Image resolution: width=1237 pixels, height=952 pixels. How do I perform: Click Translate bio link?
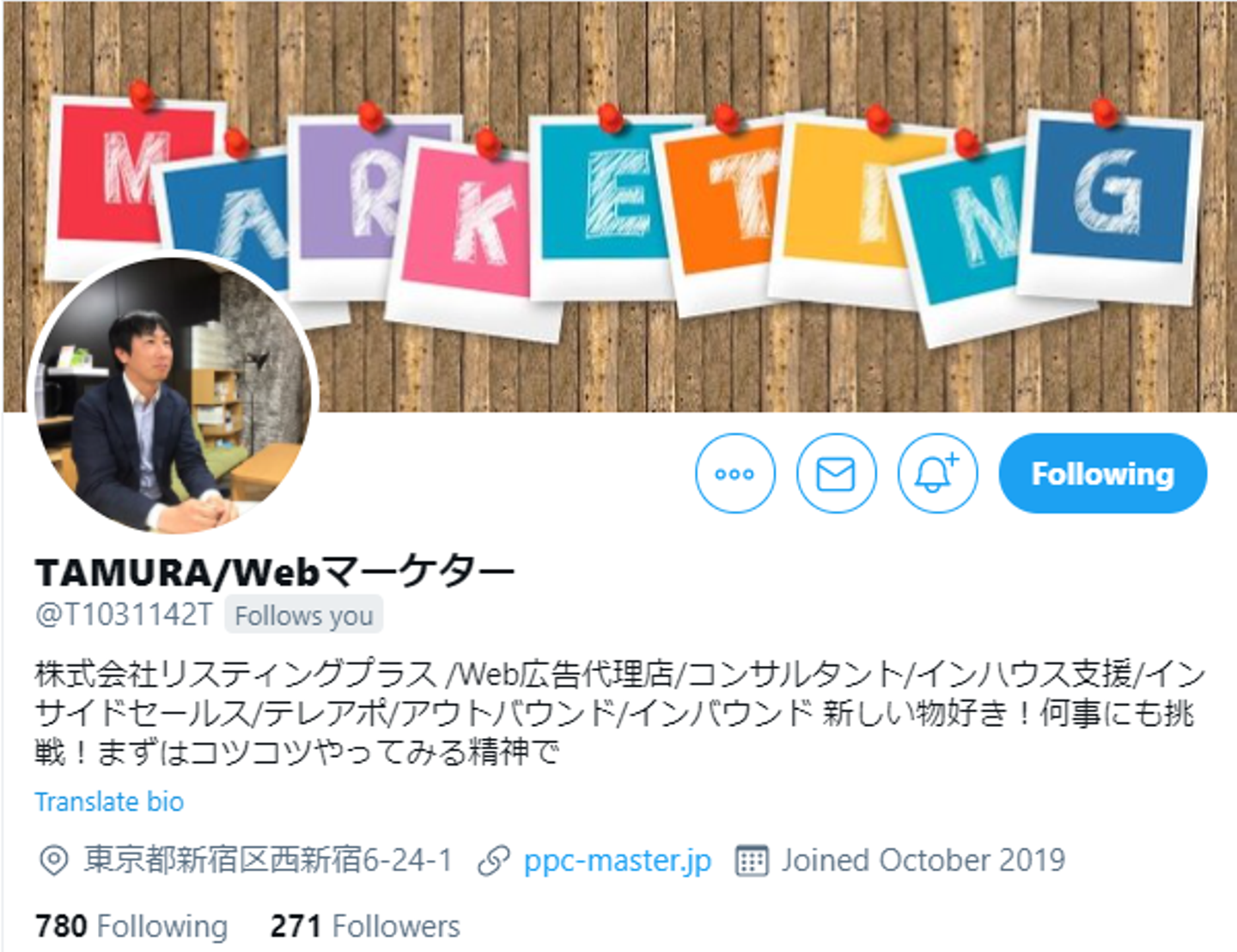click(109, 802)
